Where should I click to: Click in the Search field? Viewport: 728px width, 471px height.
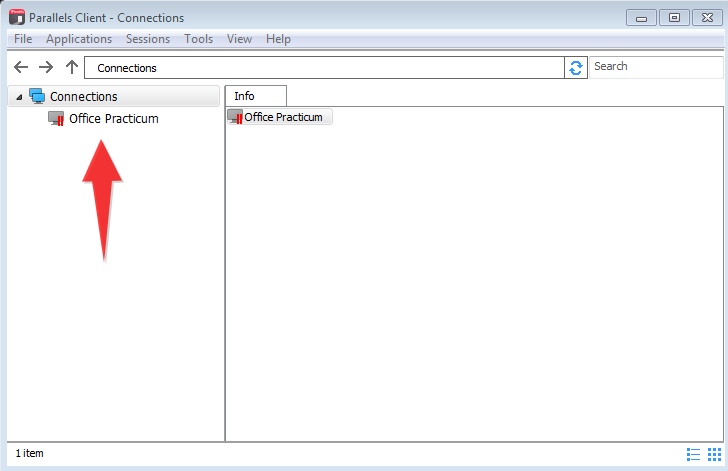point(656,67)
